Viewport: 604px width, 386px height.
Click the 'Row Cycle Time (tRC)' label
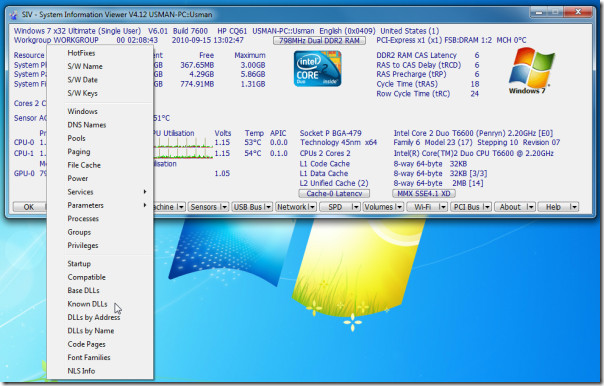click(413, 94)
